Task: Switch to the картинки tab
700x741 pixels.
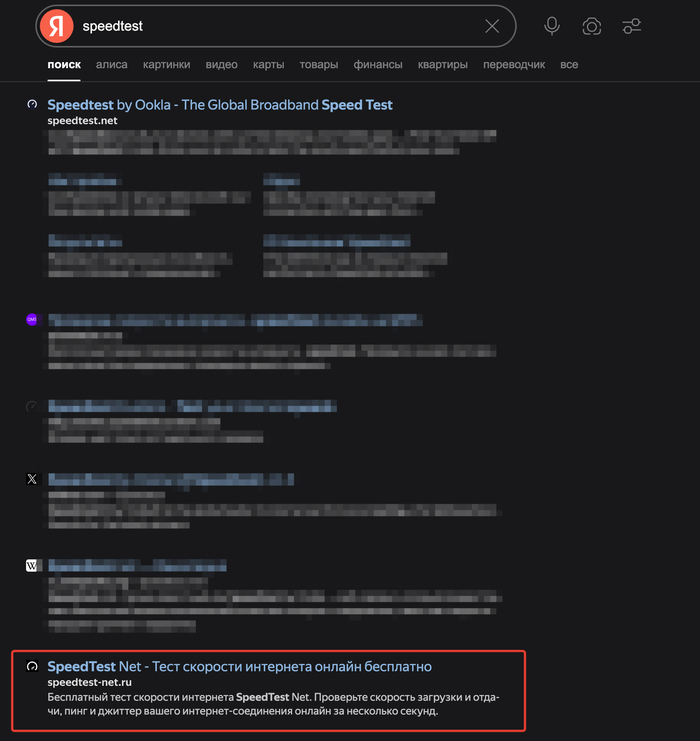Action: [x=166, y=65]
